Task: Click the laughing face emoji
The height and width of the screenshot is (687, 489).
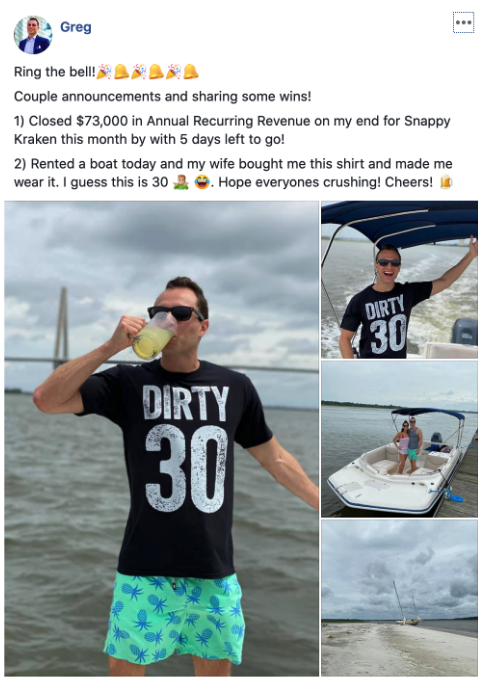Action: click(x=202, y=182)
